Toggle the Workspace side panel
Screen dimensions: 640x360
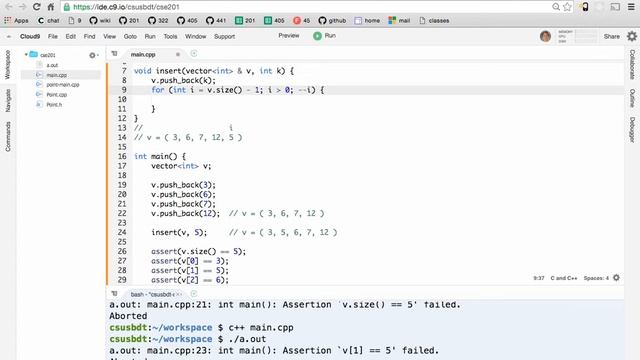(x=8, y=64)
